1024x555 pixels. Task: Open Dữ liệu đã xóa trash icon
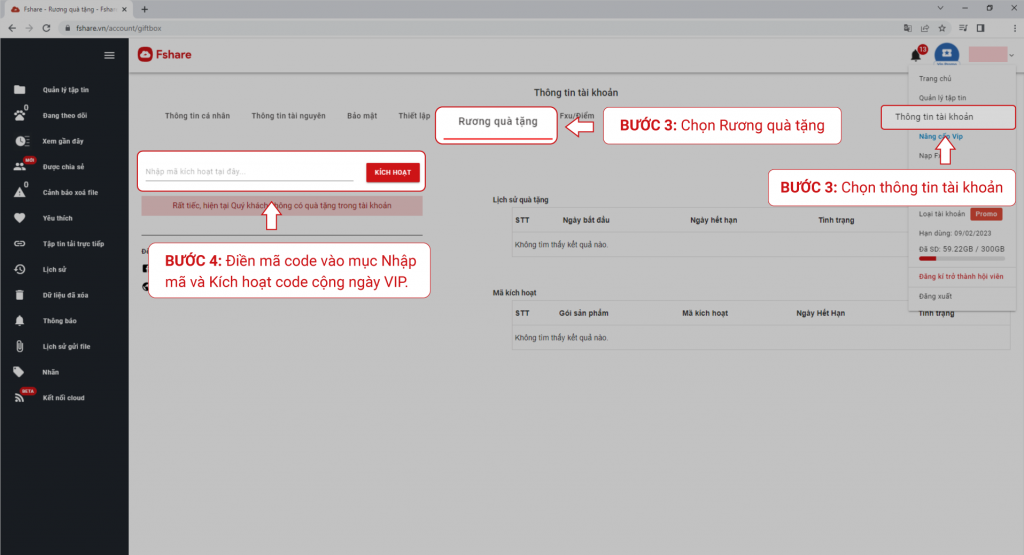20,295
